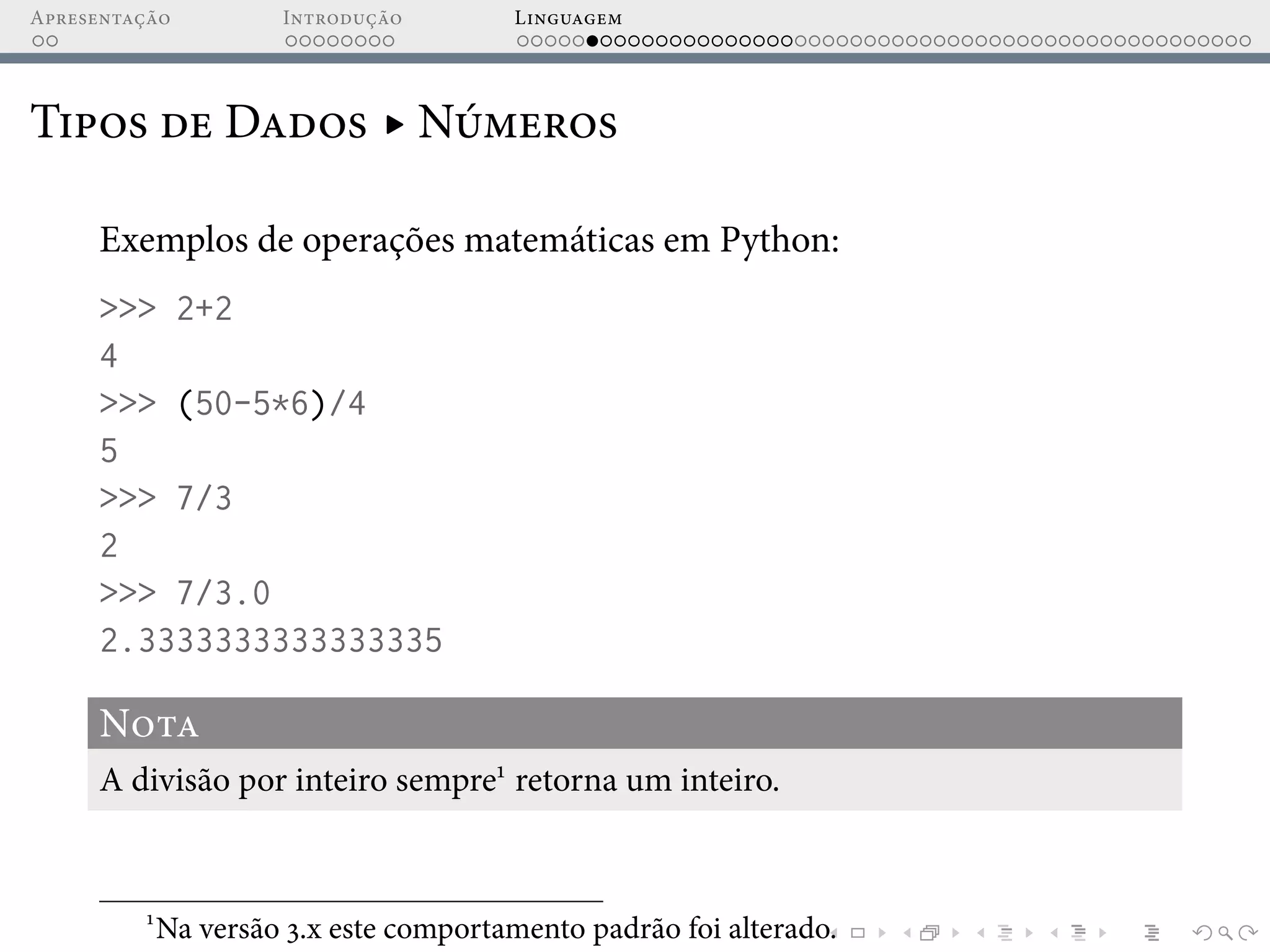Go to previous section arrow
Image resolution: width=1270 pixels, height=952 pixels.
click(1054, 932)
